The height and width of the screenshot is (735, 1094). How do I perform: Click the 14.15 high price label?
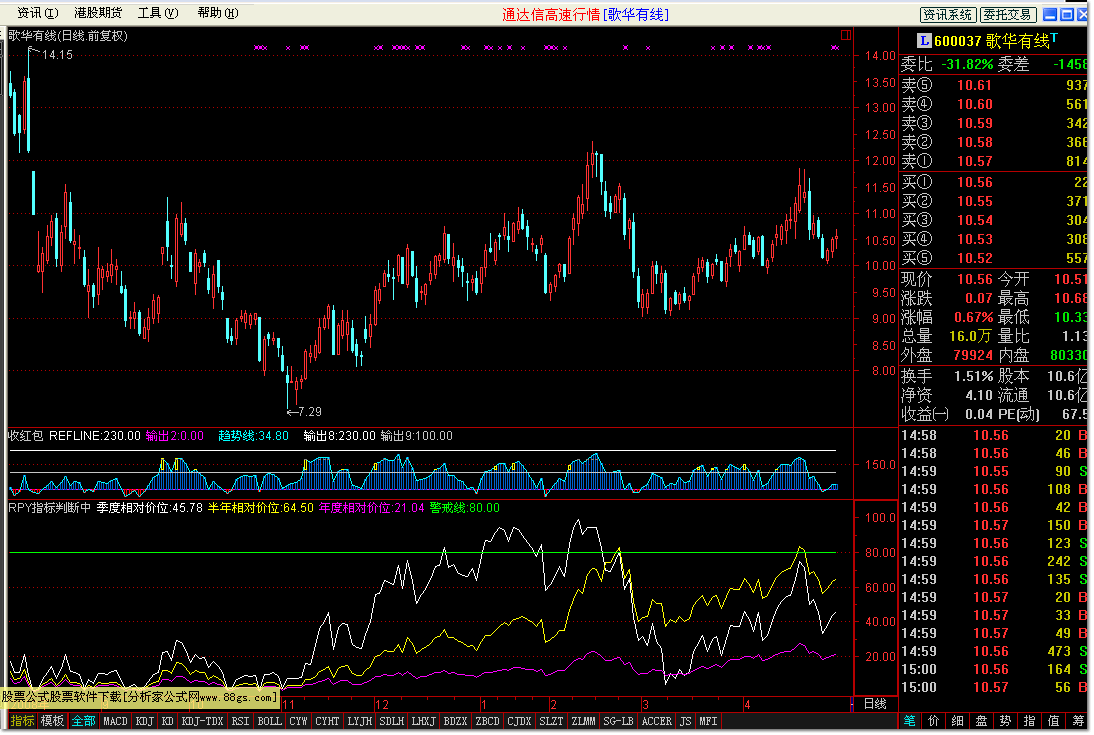(x=57, y=54)
